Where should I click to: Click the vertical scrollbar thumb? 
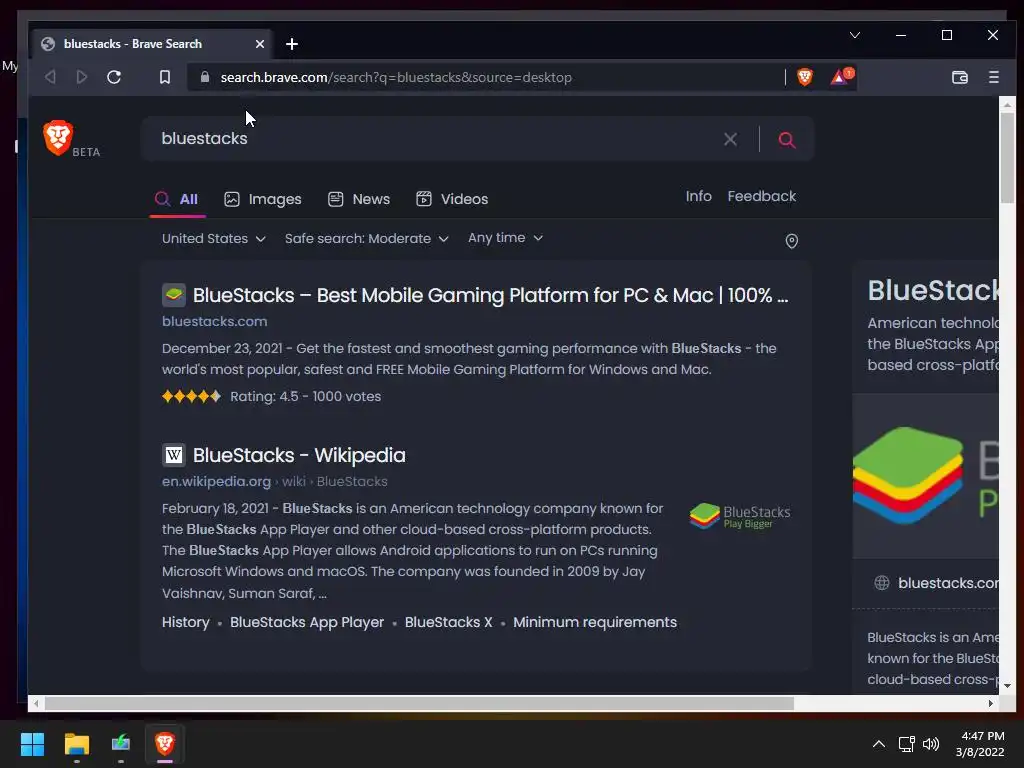tap(1006, 158)
